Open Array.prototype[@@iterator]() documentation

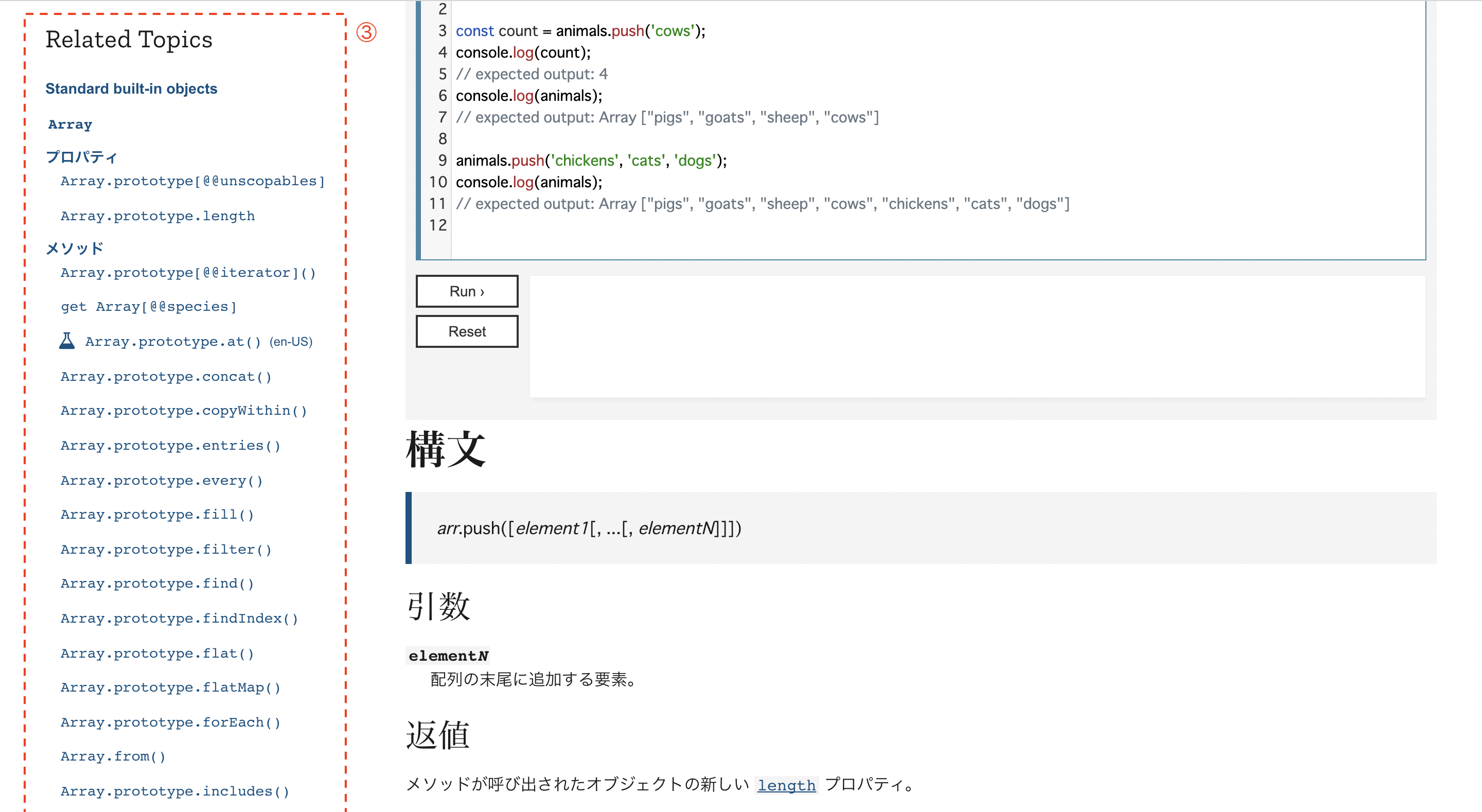(x=187, y=272)
